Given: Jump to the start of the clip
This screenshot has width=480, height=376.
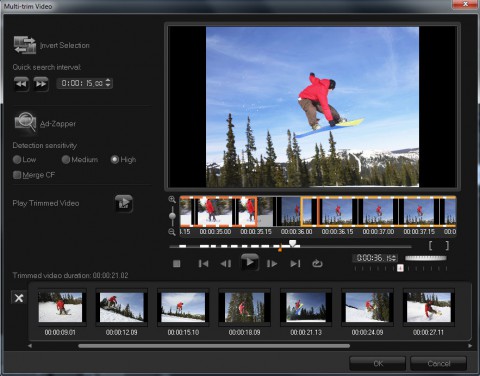Looking at the screenshot, I should (x=203, y=264).
